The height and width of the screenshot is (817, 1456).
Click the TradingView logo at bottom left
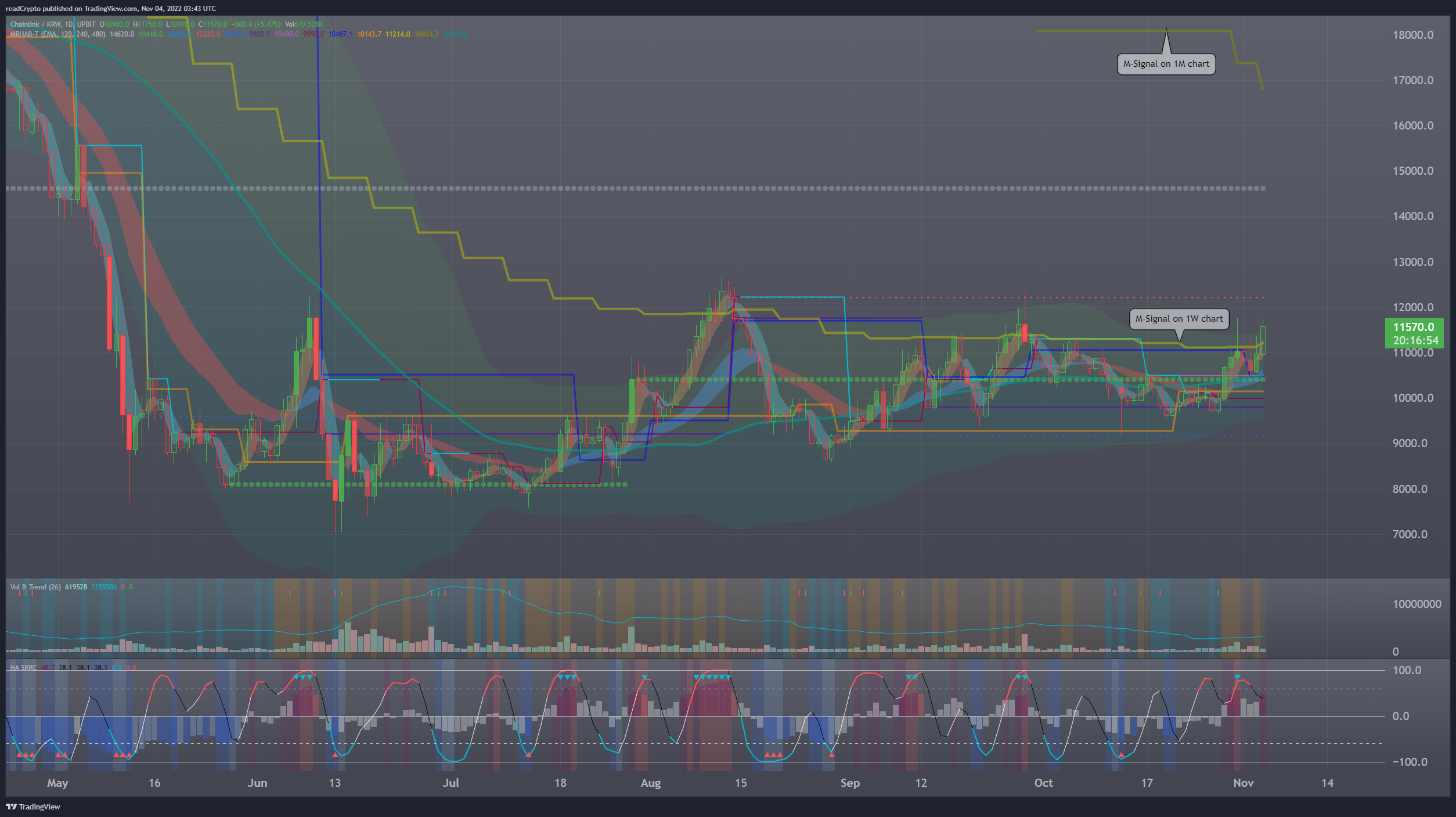coord(33,807)
